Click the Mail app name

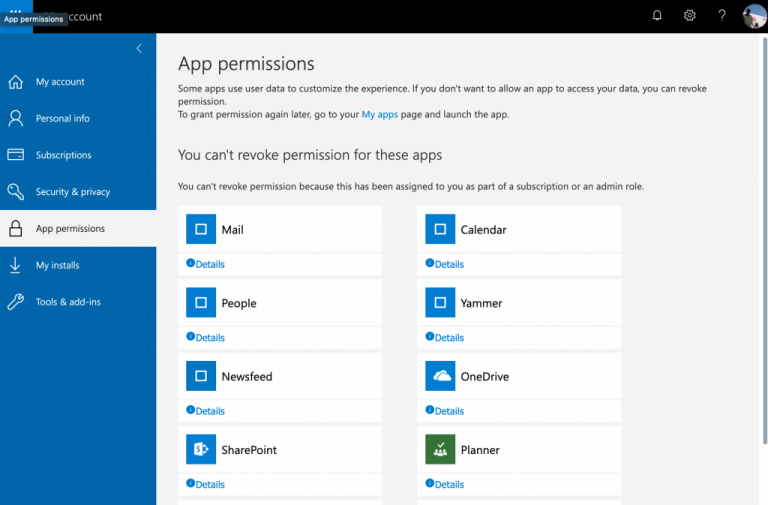[232, 230]
